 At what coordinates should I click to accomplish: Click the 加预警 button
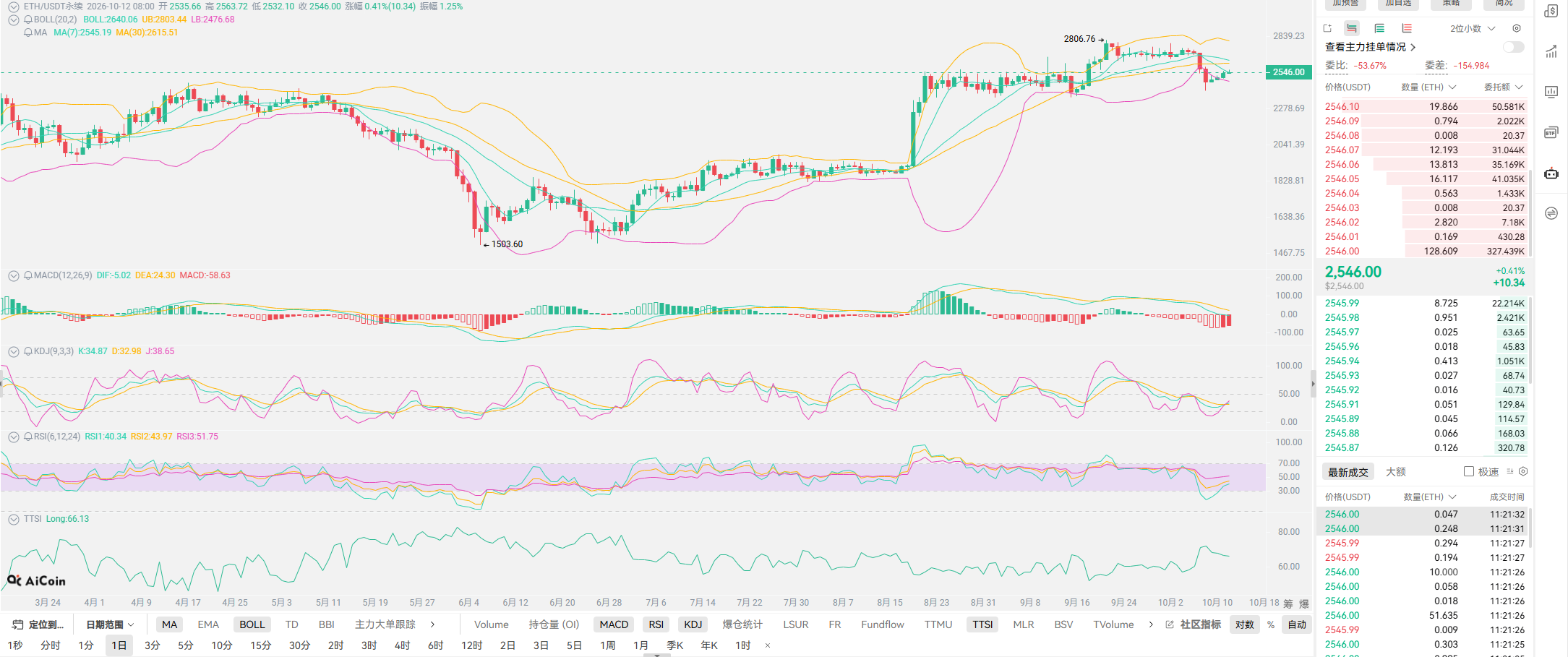1346,4
